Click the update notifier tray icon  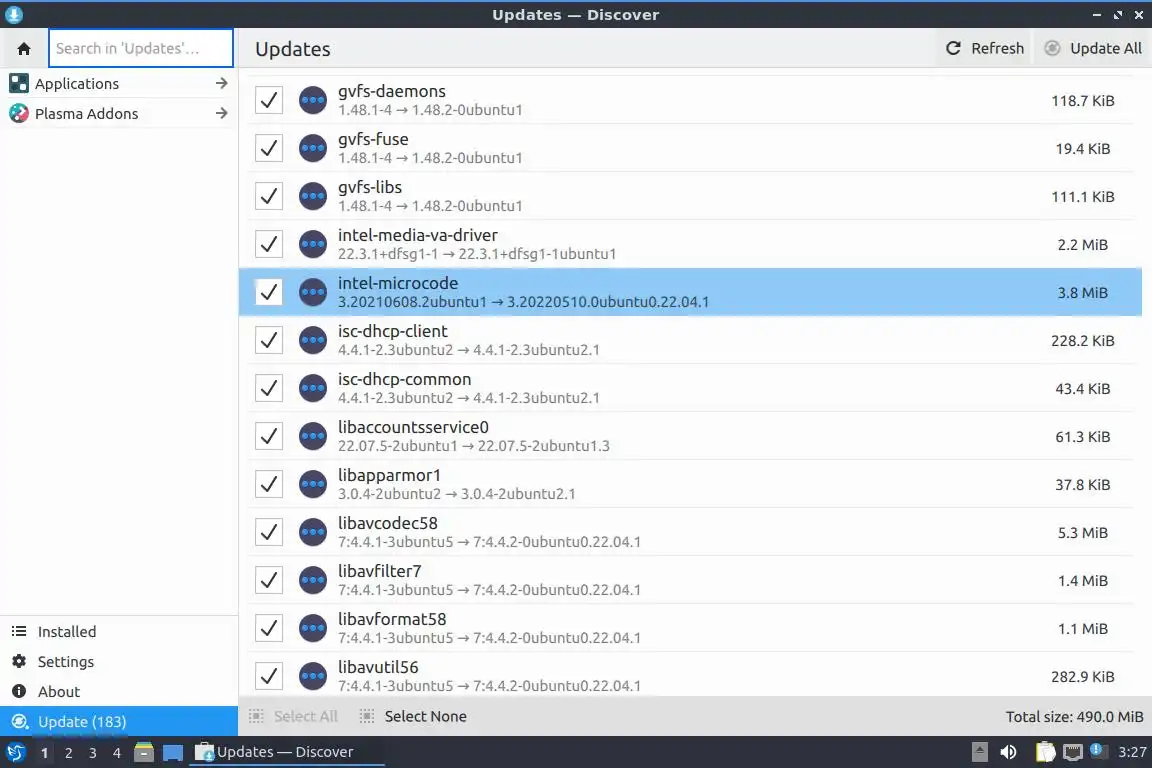pyautogui.click(x=1096, y=750)
